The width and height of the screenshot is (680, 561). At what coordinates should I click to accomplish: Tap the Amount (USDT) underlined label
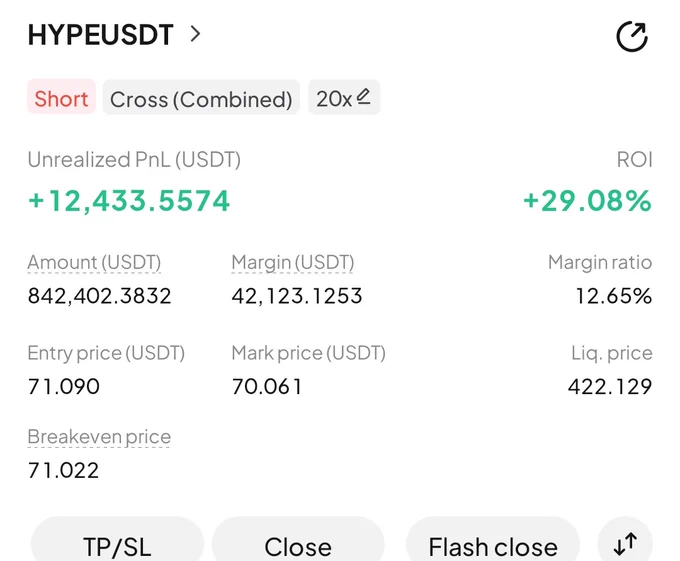[94, 263]
